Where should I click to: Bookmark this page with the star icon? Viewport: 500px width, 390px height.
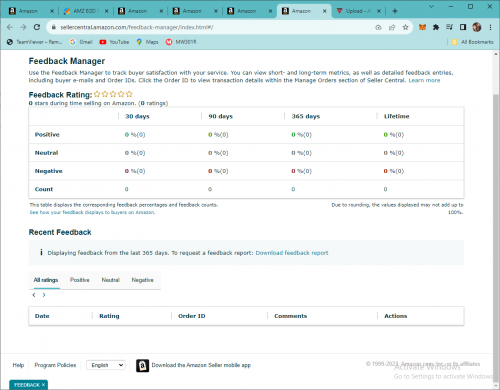tap(405, 27)
